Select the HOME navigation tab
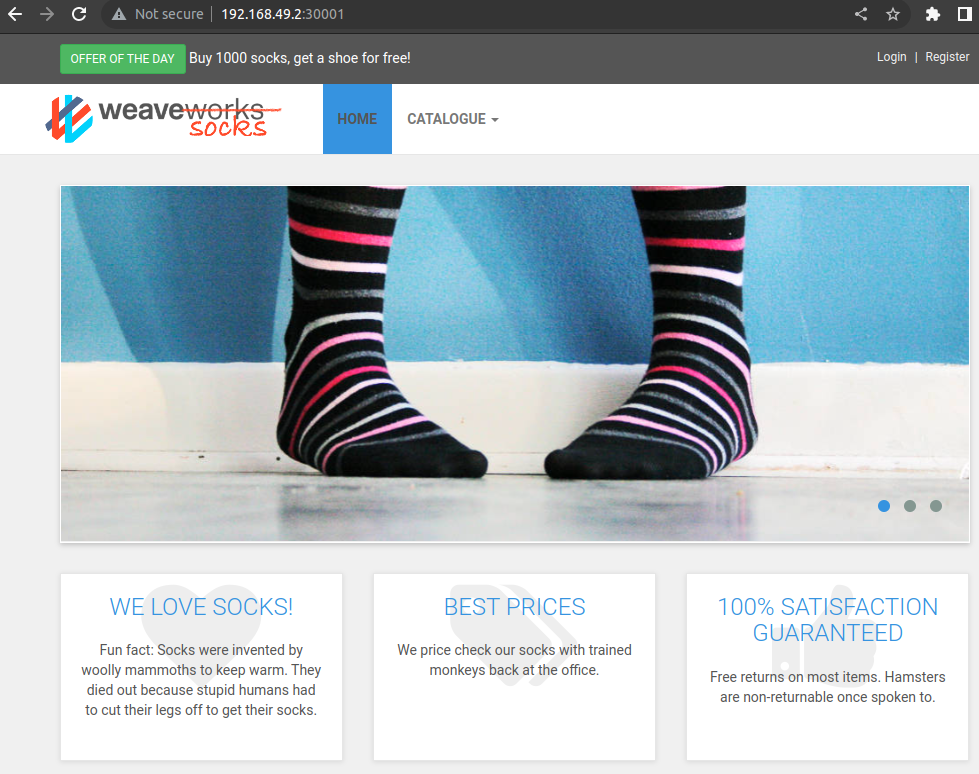The height and width of the screenshot is (774, 979). (x=357, y=119)
